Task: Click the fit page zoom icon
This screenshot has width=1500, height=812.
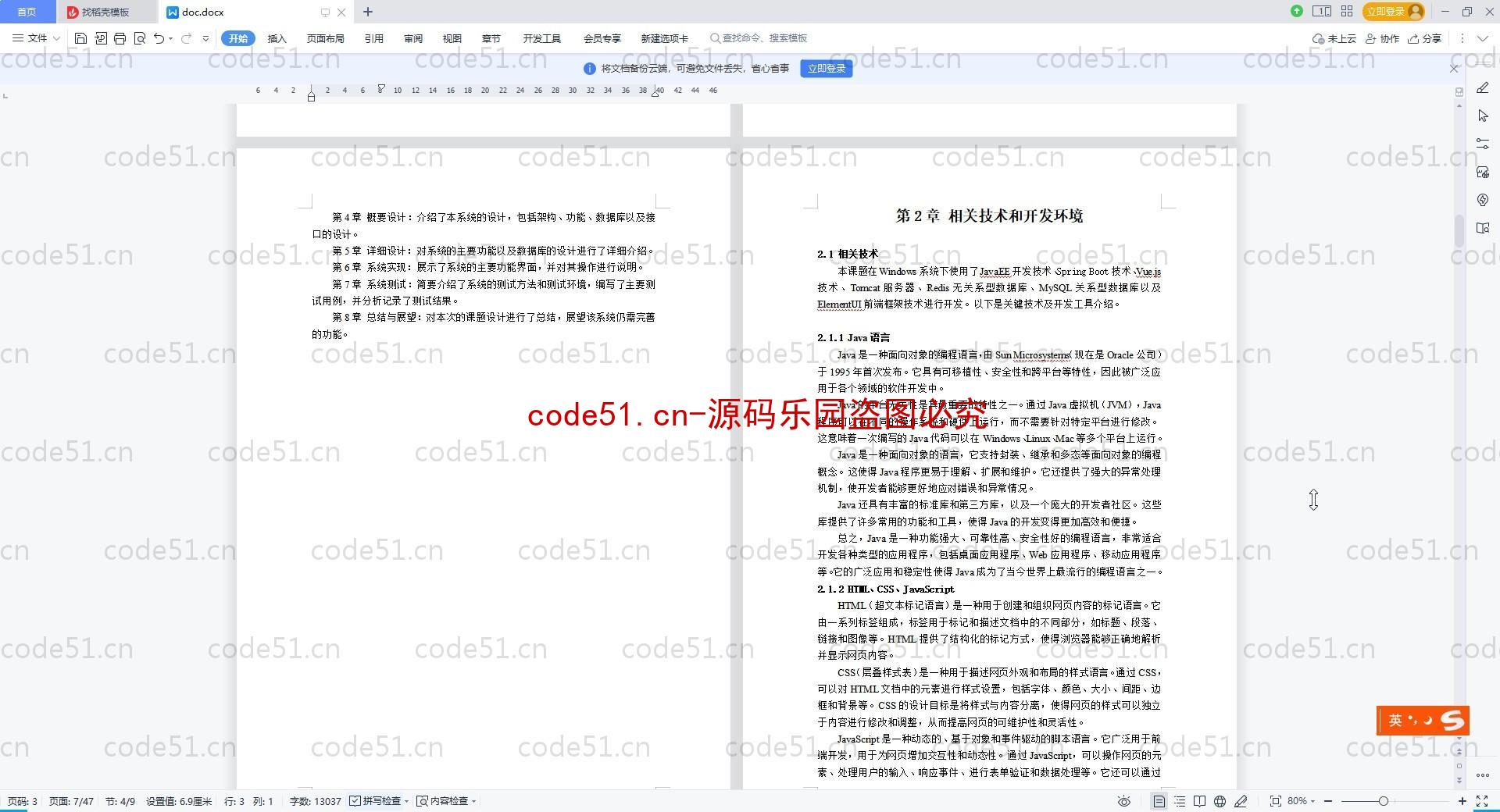Action: tap(1275, 801)
